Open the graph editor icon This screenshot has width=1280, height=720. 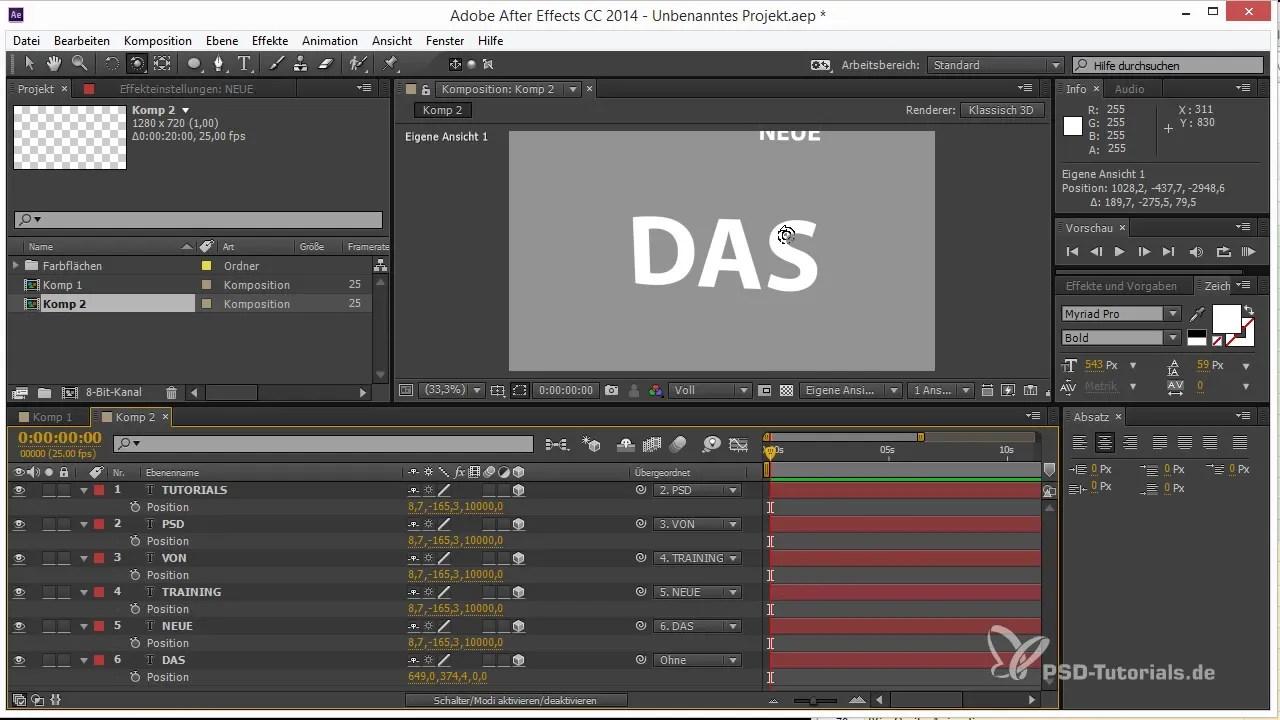point(739,444)
